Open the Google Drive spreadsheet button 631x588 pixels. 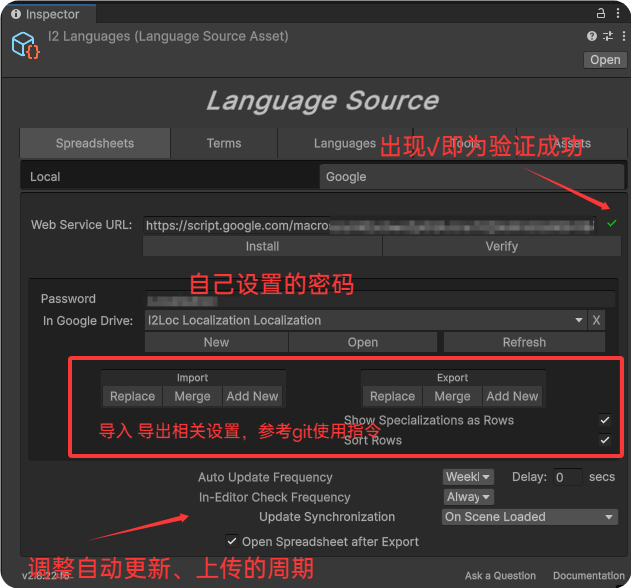tap(363, 342)
